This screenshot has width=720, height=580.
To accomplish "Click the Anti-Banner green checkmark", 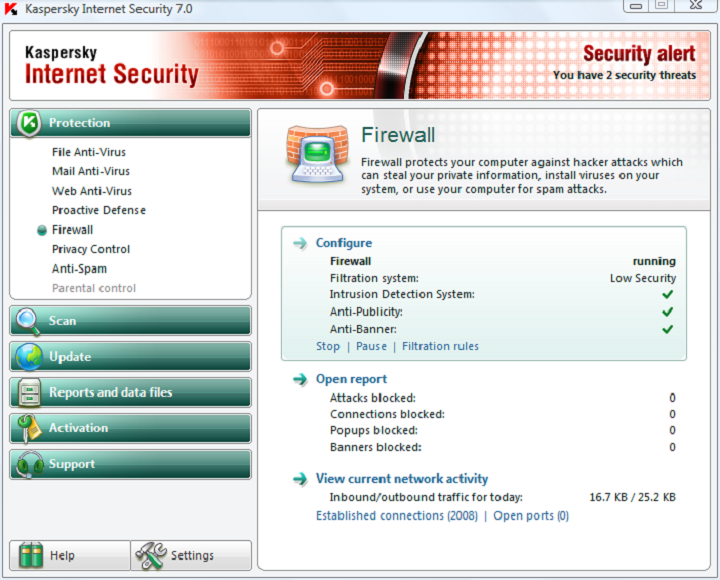I will (x=668, y=329).
